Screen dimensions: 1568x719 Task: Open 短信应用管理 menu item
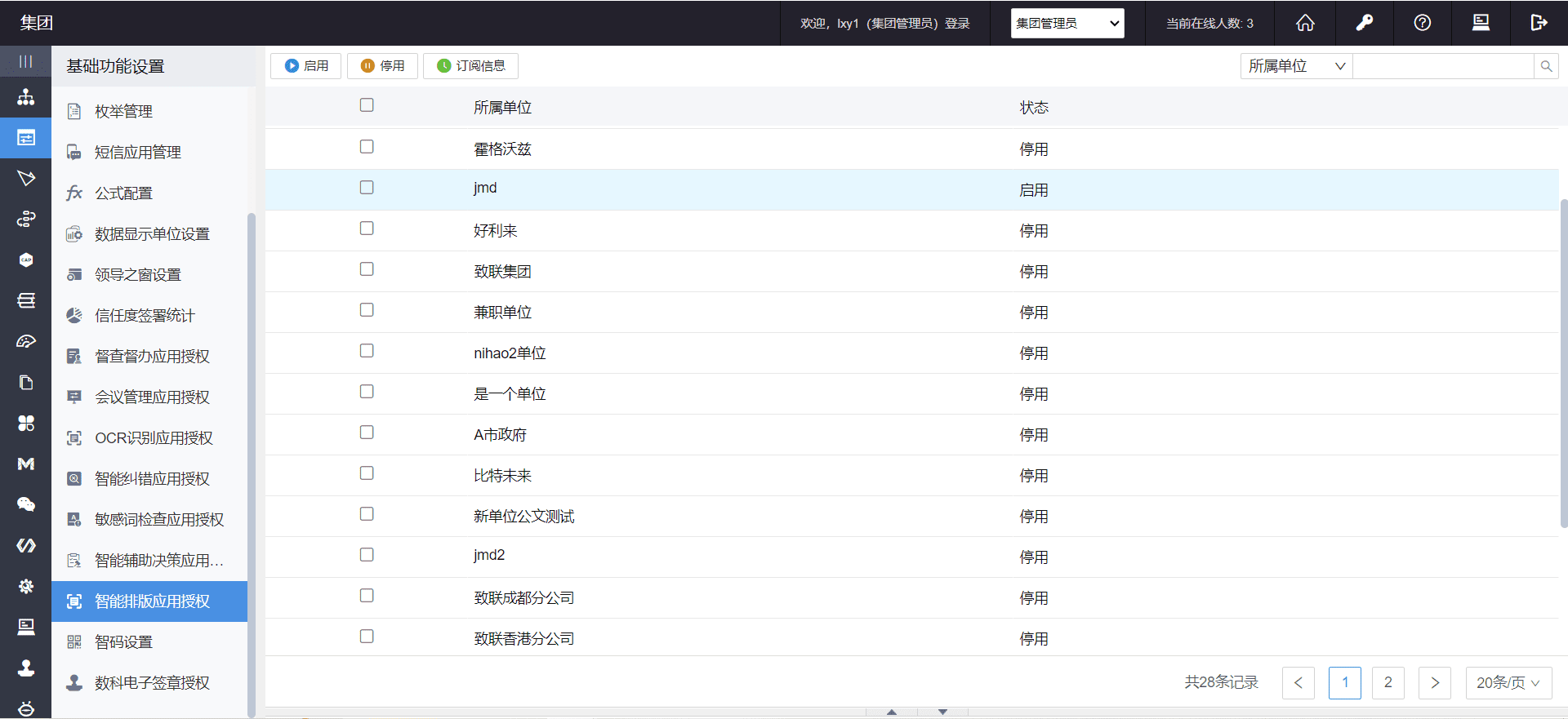coord(149,153)
